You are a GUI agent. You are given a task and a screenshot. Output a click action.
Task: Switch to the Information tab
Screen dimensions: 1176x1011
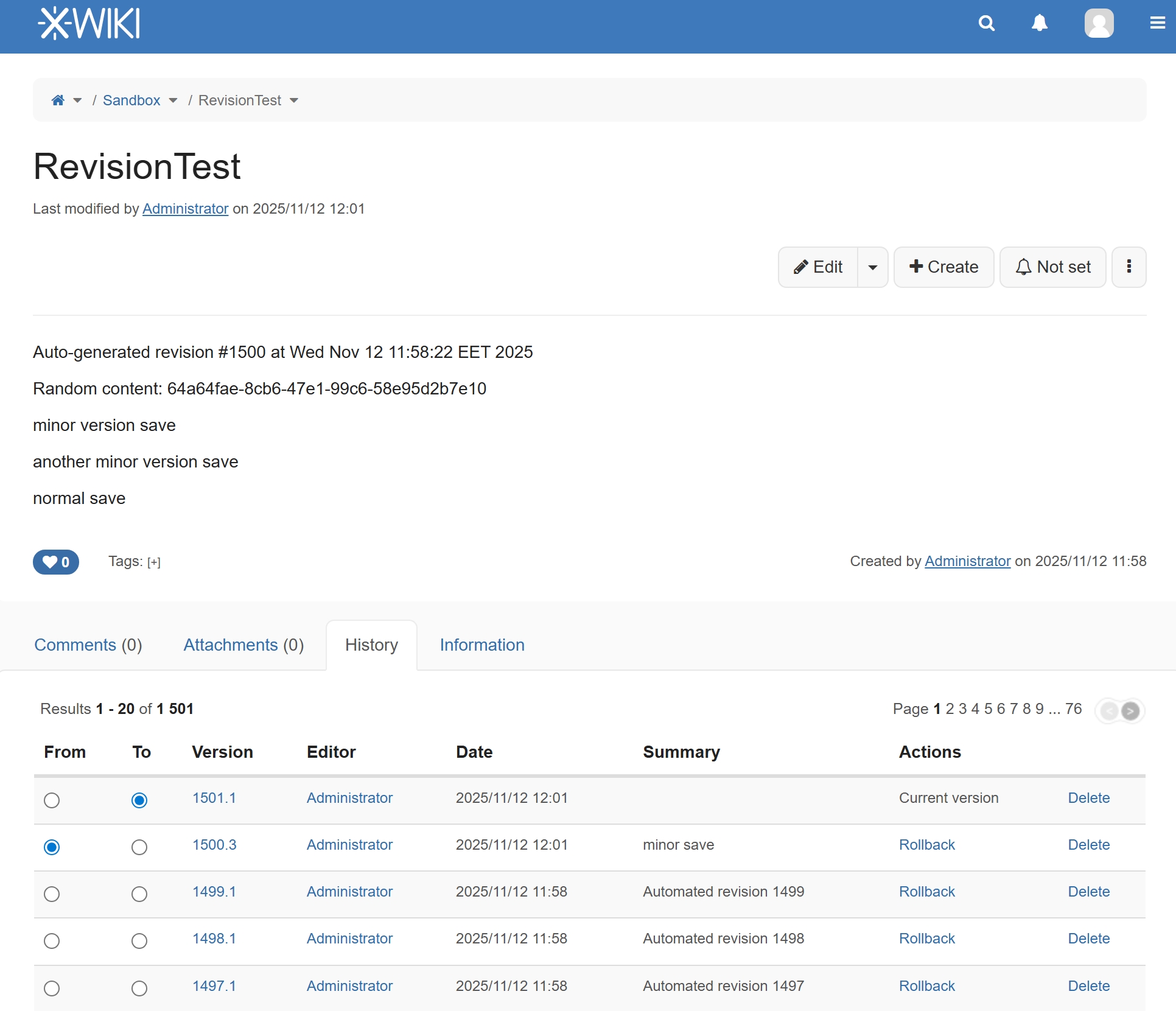(481, 645)
